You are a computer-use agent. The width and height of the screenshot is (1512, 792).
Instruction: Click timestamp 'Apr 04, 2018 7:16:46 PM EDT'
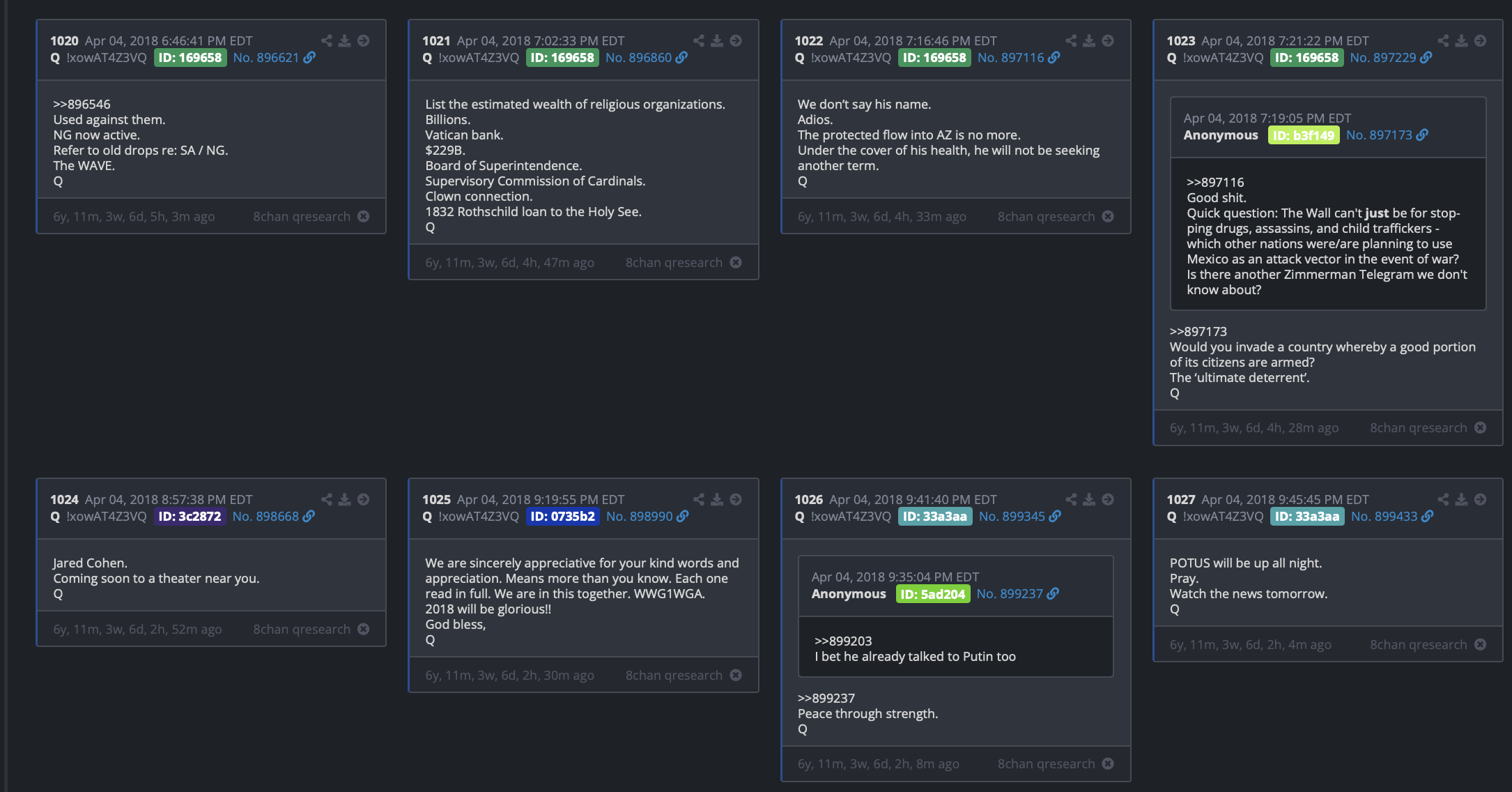(x=913, y=41)
